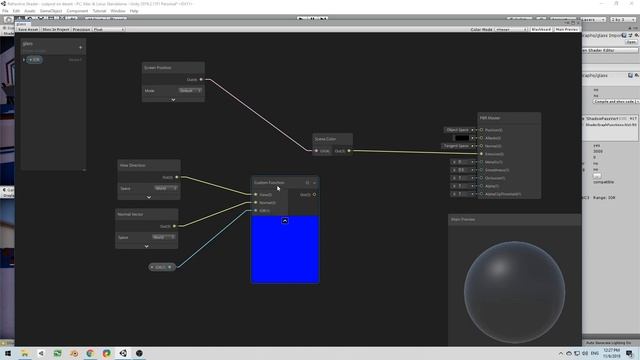
Task: Click the Save Asset button
Action: [28, 29]
